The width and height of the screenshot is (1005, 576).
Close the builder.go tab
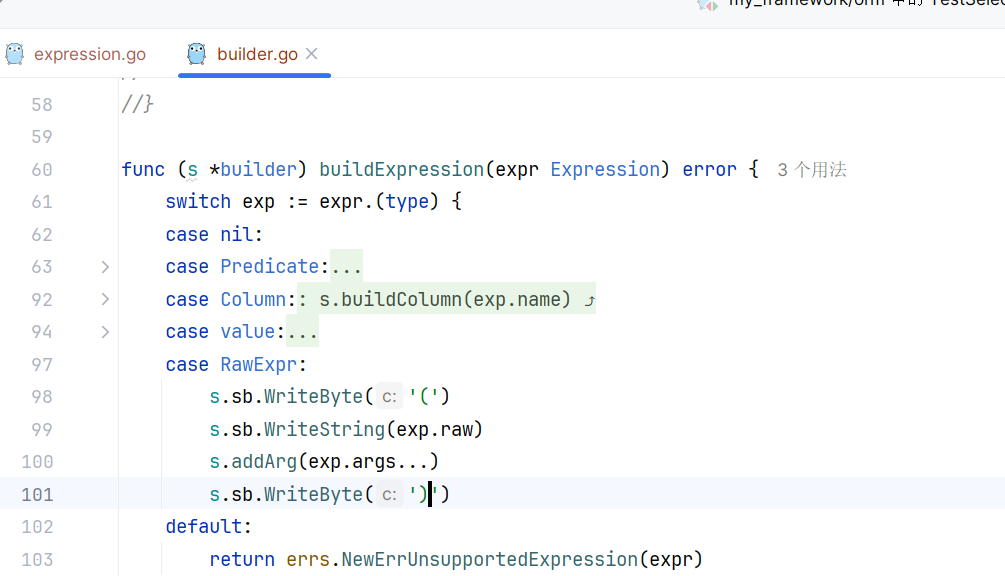tap(311, 54)
